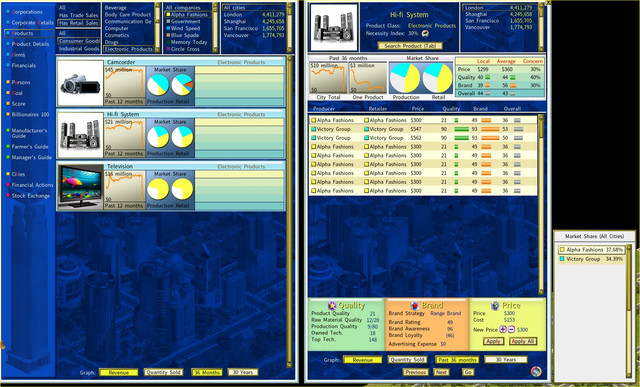This screenshot has height=387, width=640.
Task: Click Price dollar icon
Action: click(x=495, y=305)
